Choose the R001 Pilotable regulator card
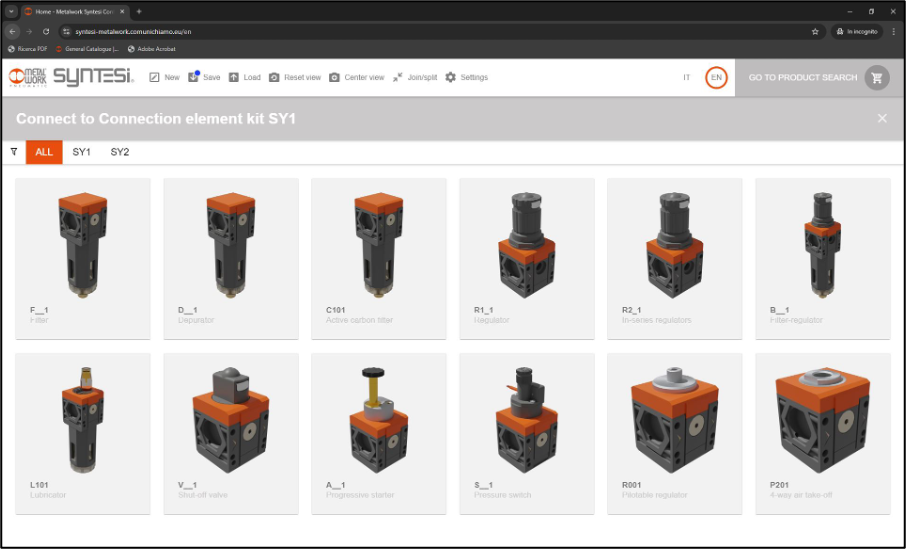Image resolution: width=906 pixels, height=550 pixels. [x=674, y=433]
